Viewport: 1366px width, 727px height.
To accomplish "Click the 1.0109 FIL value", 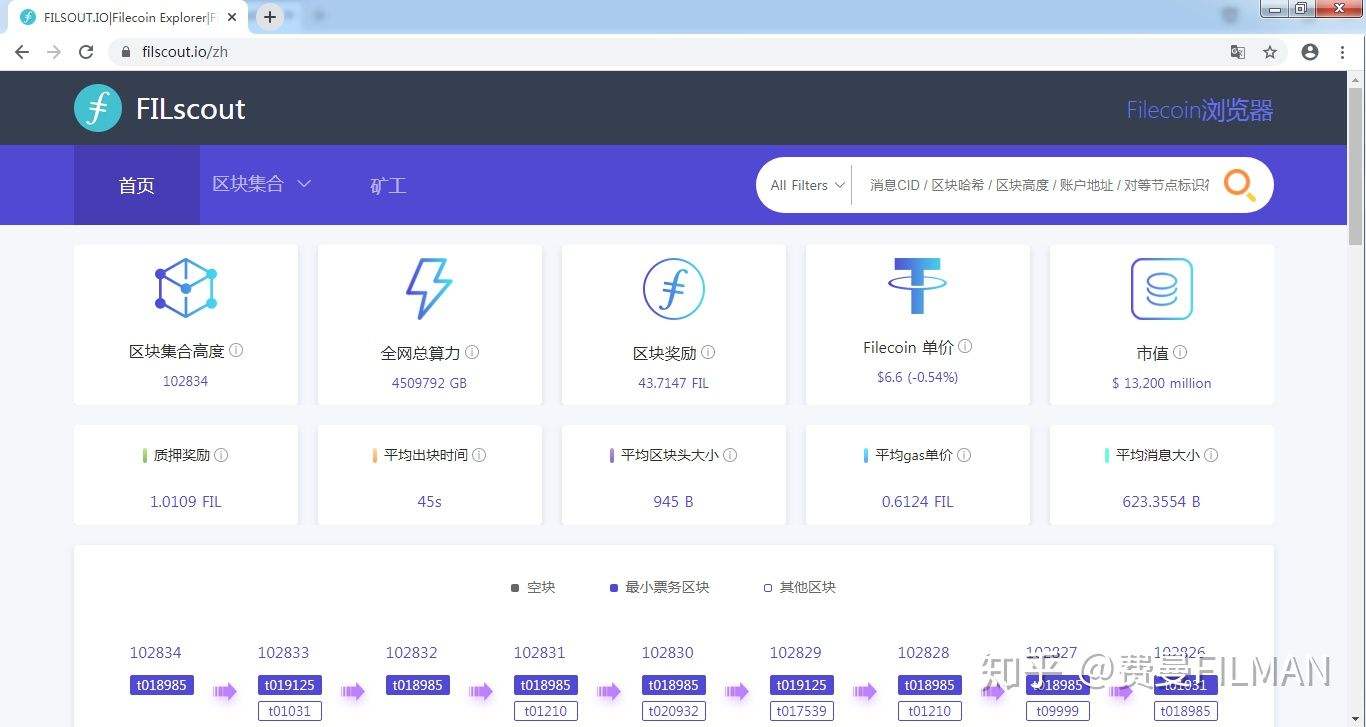I will [186, 502].
